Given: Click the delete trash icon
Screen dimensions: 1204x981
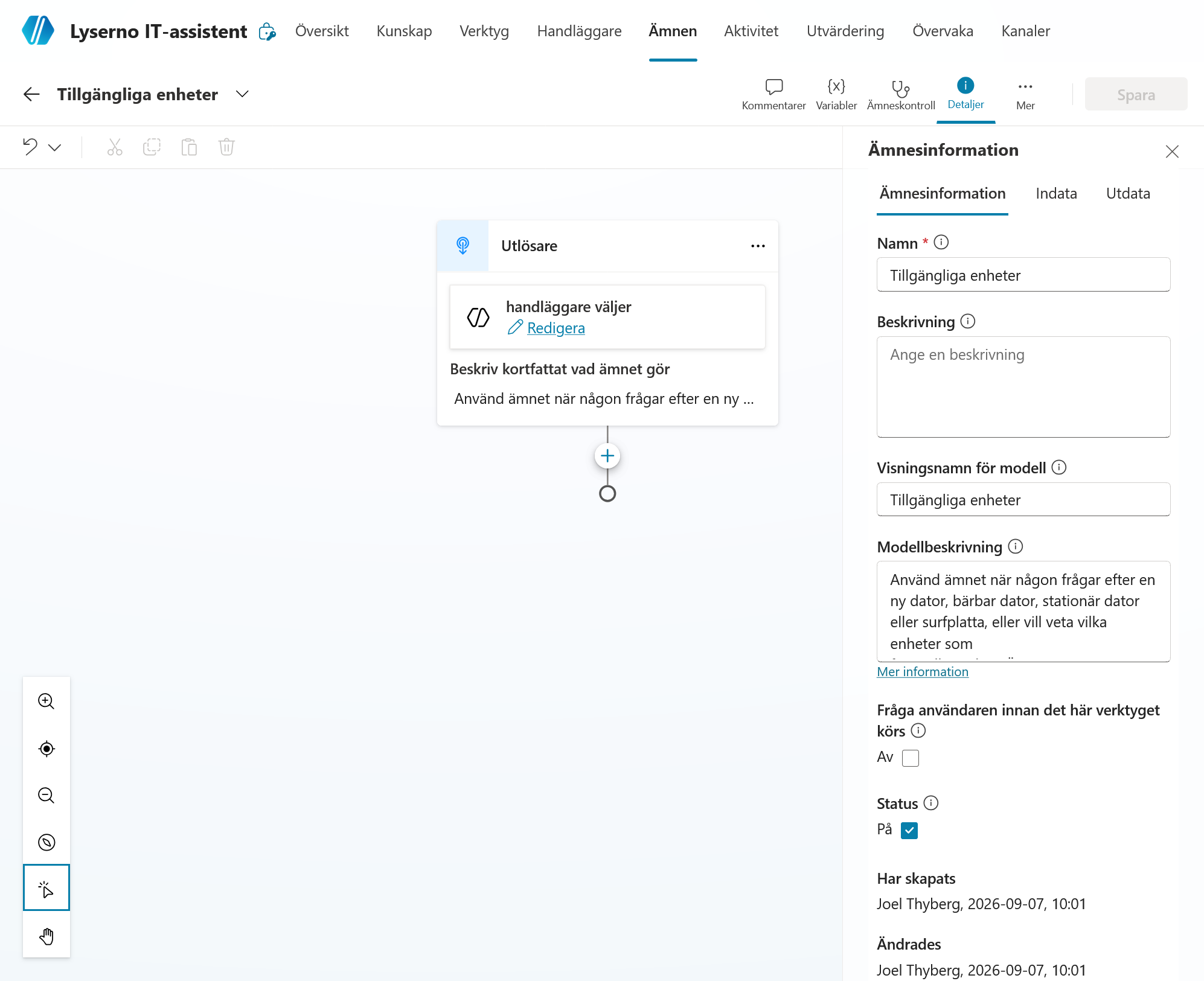Looking at the screenshot, I should pyautogui.click(x=226, y=147).
